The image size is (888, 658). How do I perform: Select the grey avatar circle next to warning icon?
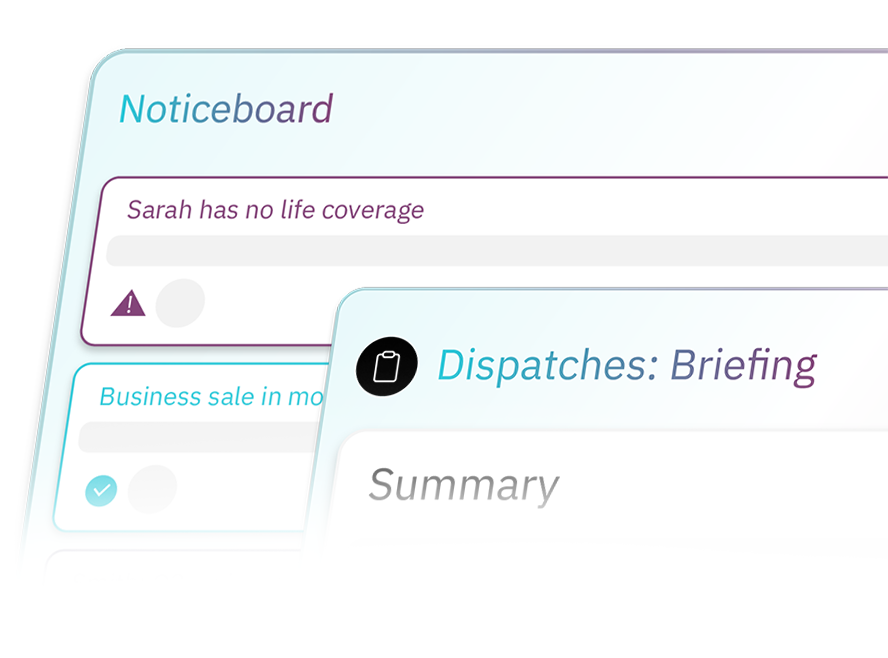[180, 303]
